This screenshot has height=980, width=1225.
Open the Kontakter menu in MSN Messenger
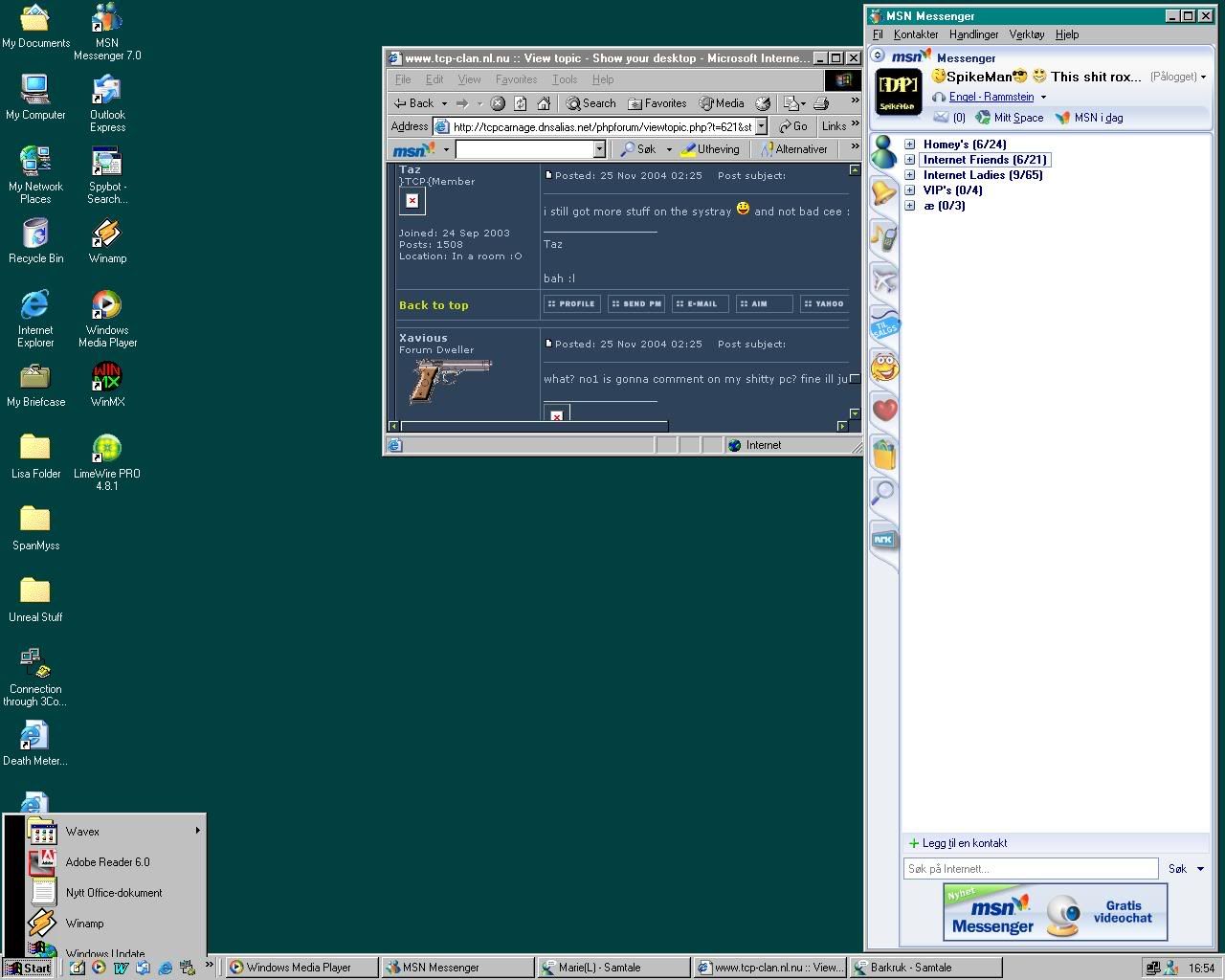[916, 34]
